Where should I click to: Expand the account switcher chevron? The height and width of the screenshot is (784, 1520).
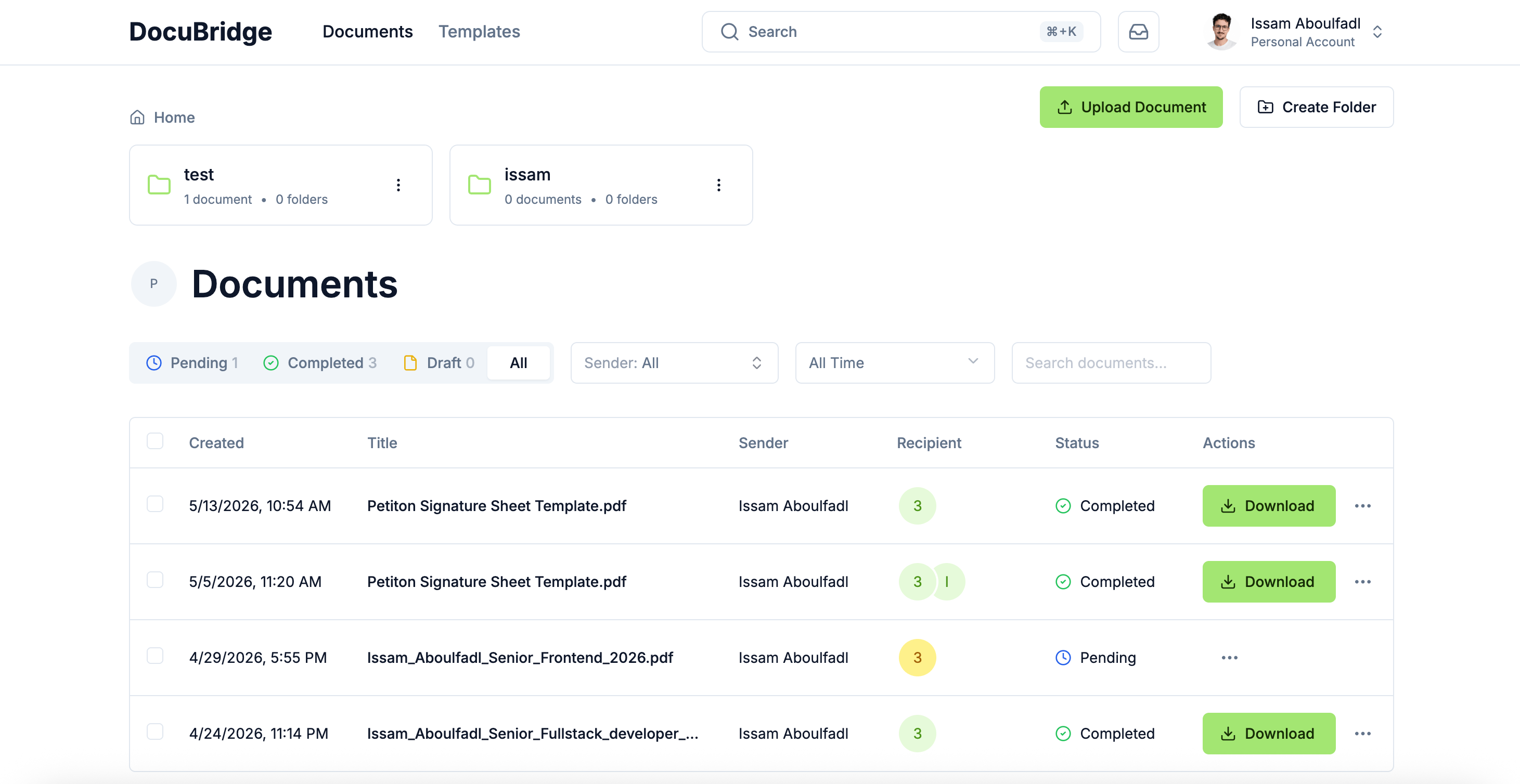coord(1377,32)
